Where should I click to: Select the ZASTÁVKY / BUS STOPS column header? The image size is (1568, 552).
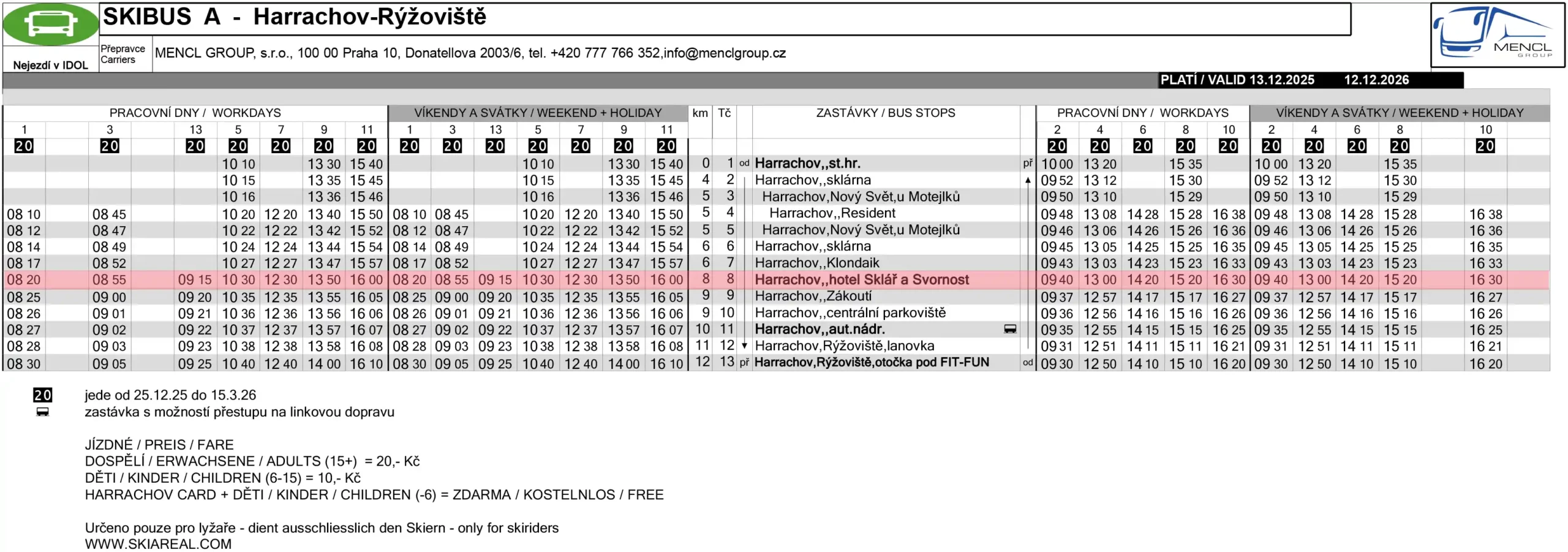885,113
